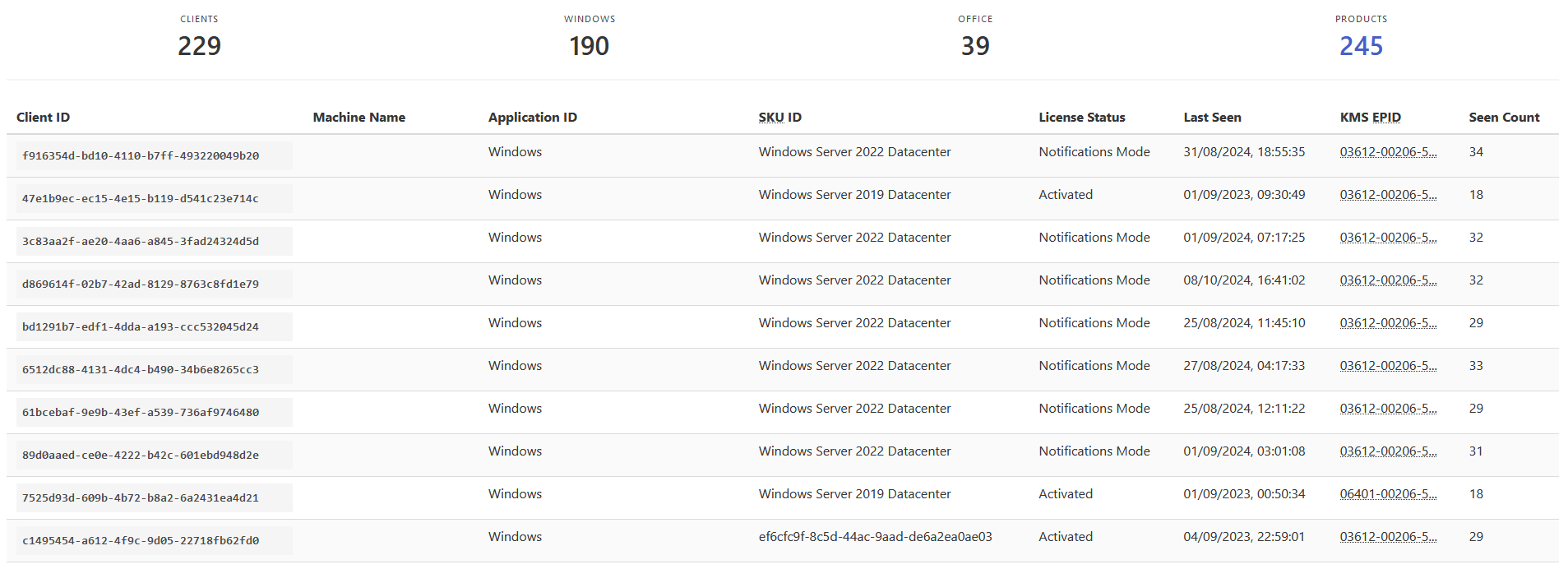The height and width of the screenshot is (569, 1568).
Task: Click Last Seen date 01/09/2023, 09:30:49
Action: 1244,195
